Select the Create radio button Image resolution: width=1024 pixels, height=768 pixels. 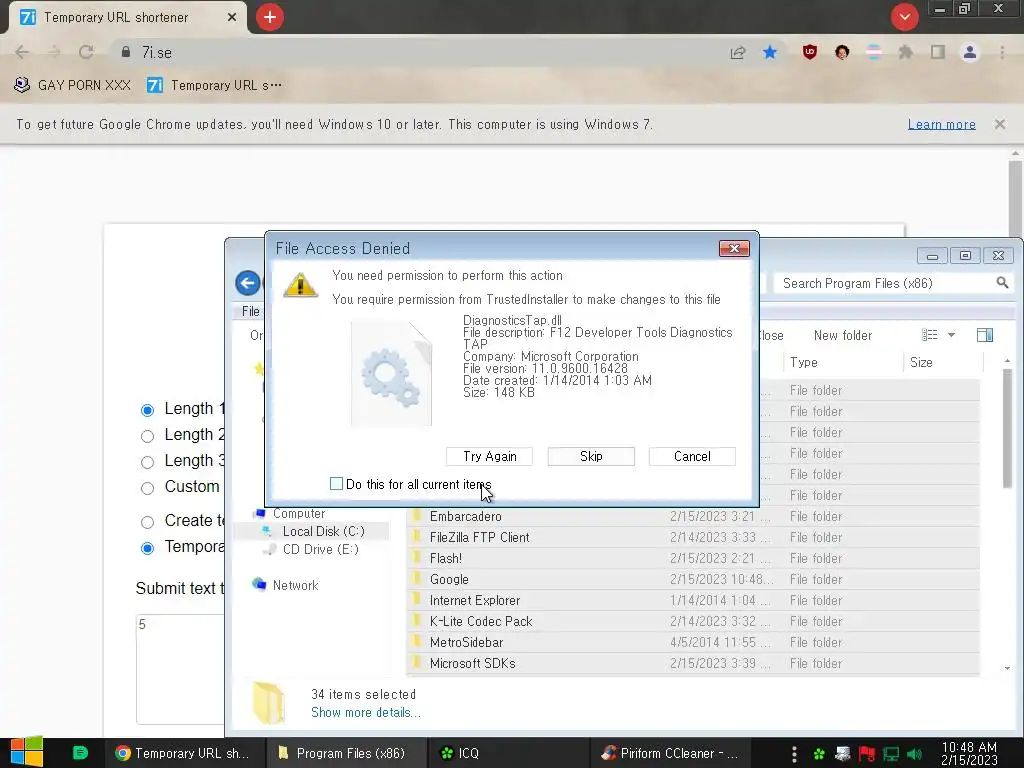[x=148, y=522]
